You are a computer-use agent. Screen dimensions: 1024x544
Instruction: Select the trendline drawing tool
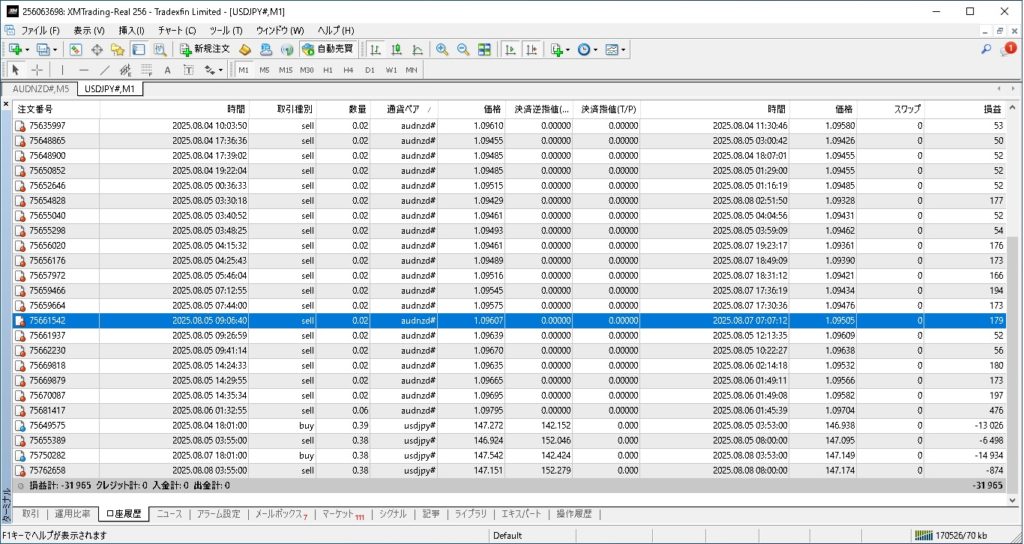(x=104, y=70)
